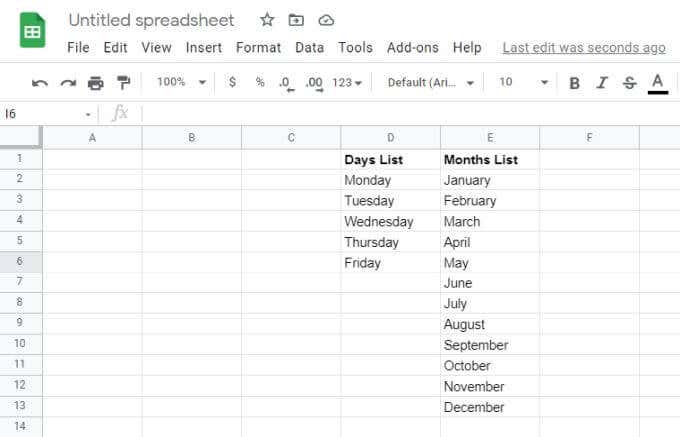Click the 'Last edit was seconds ago' link

[x=583, y=47]
